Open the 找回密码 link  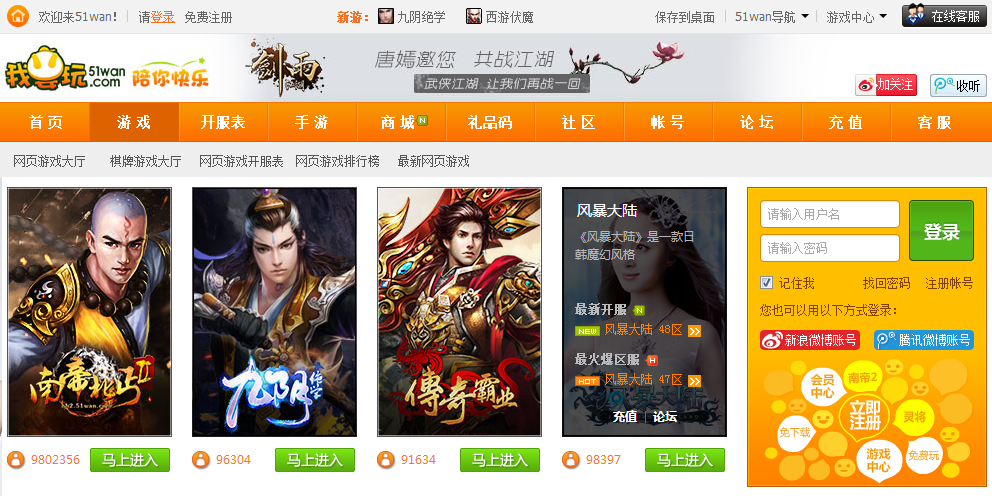click(x=886, y=283)
